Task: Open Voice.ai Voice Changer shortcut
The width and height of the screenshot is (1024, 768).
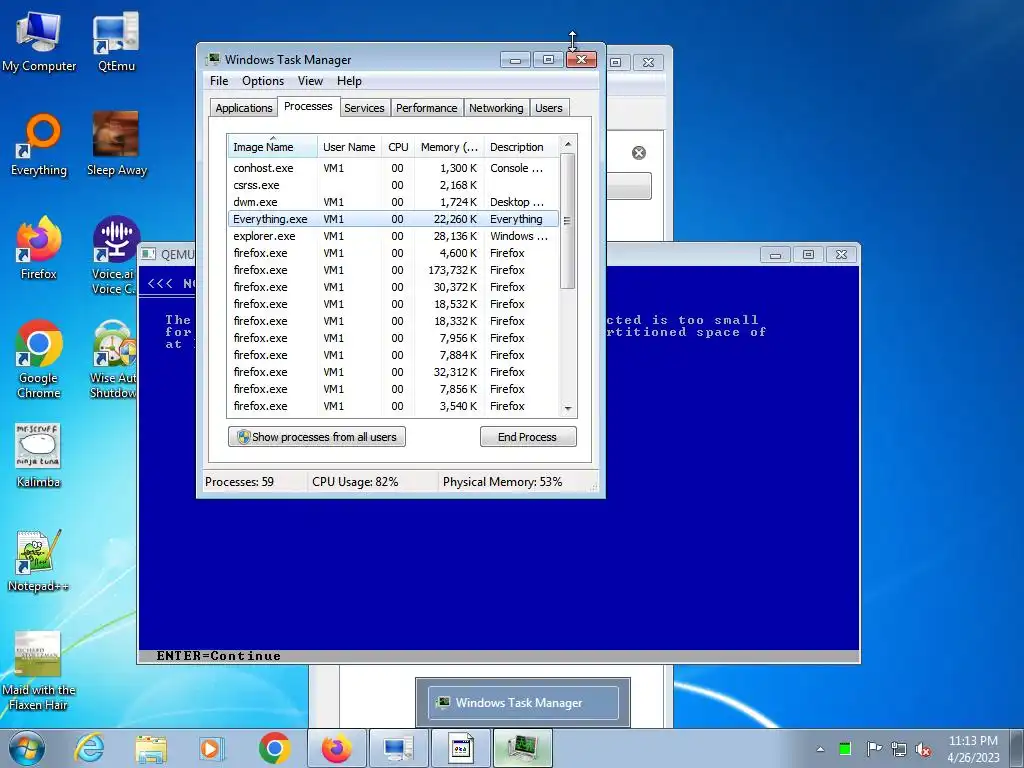Action: click(x=114, y=256)
